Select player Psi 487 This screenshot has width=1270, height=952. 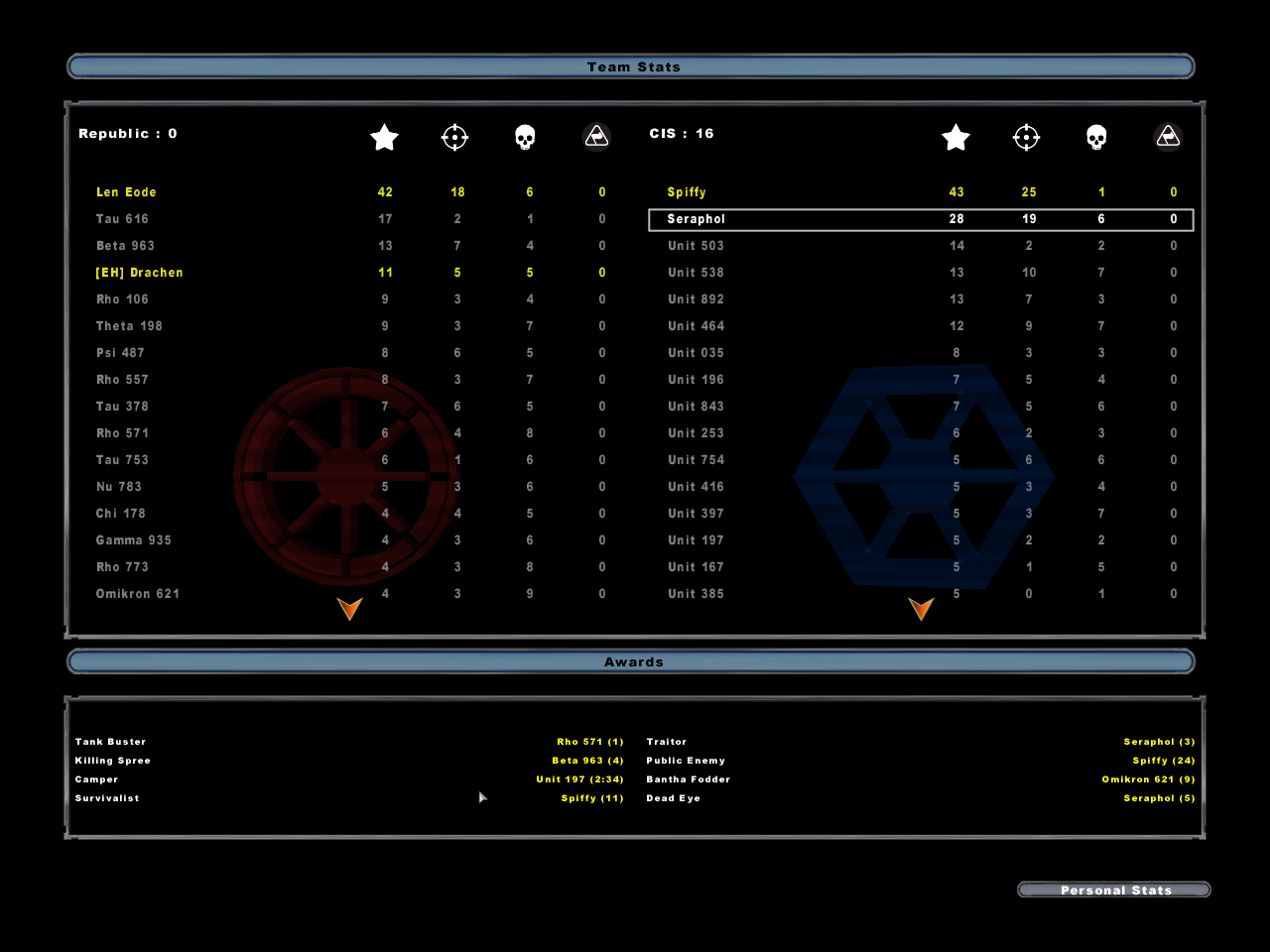click(120, 353)
